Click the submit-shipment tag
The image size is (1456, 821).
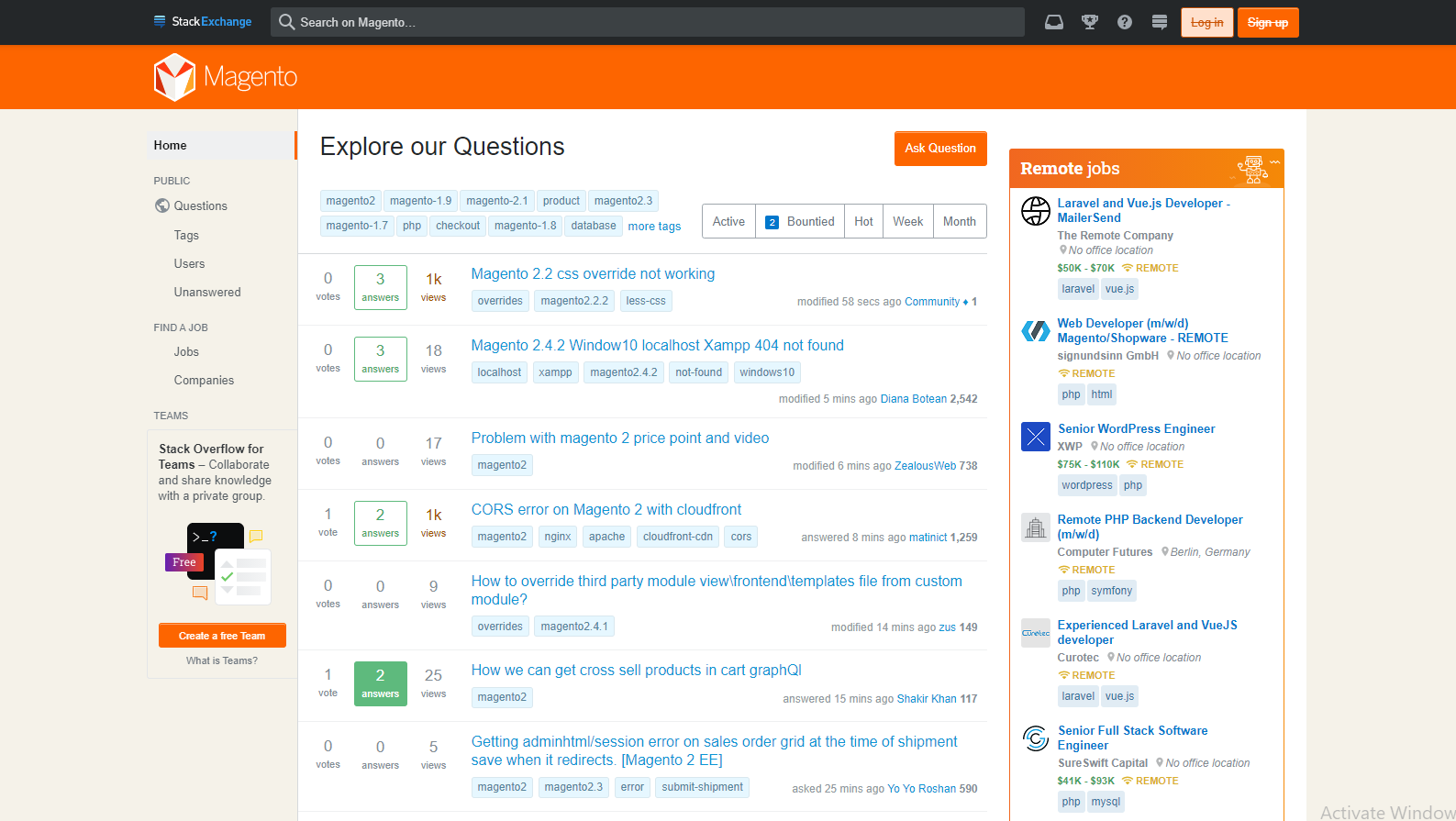[702, 787]
